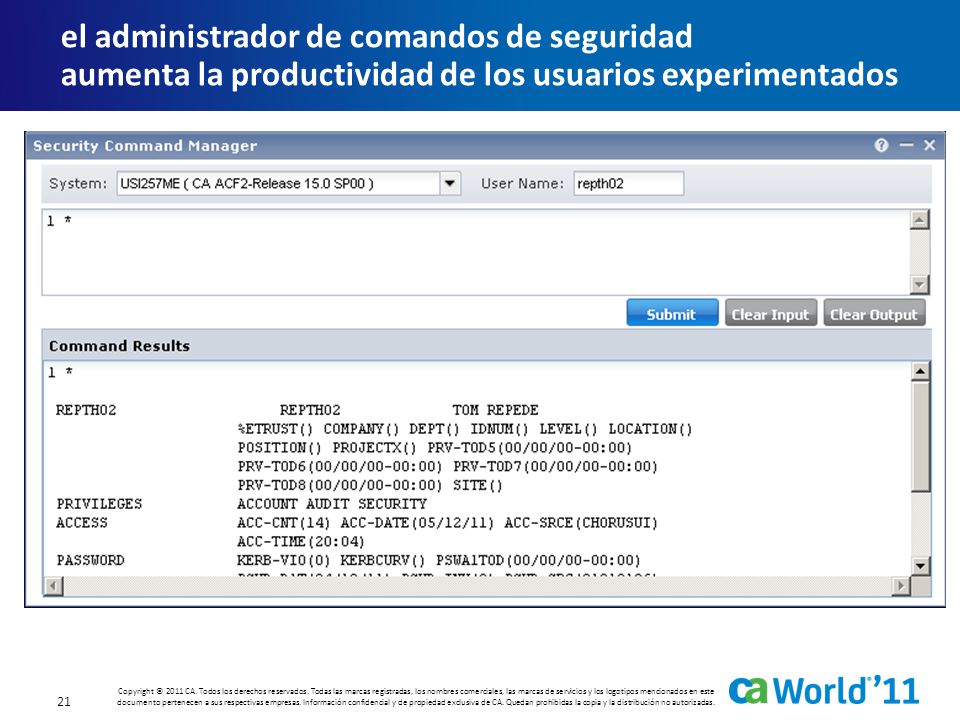Close the Security Command Manager panel
The image size is (960, 720).
coord(929,146)
